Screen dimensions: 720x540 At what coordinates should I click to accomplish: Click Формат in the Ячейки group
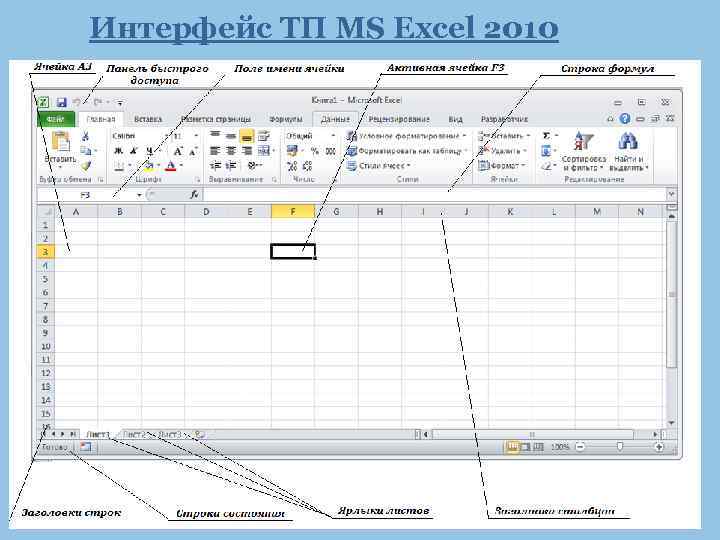501,165
